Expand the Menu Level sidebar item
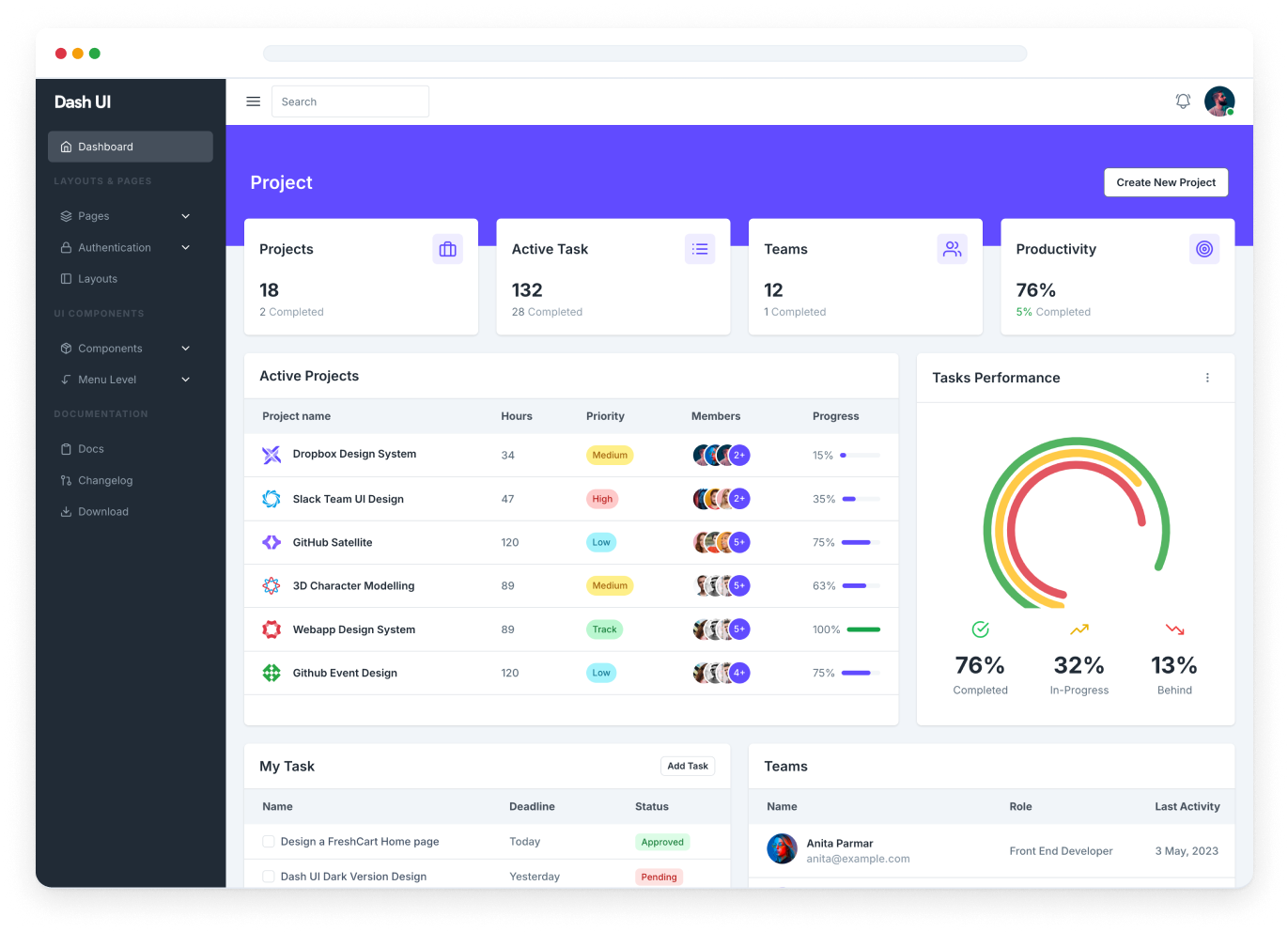The height and width of the screenshot is (932, 1288). (x=125, y=380)
